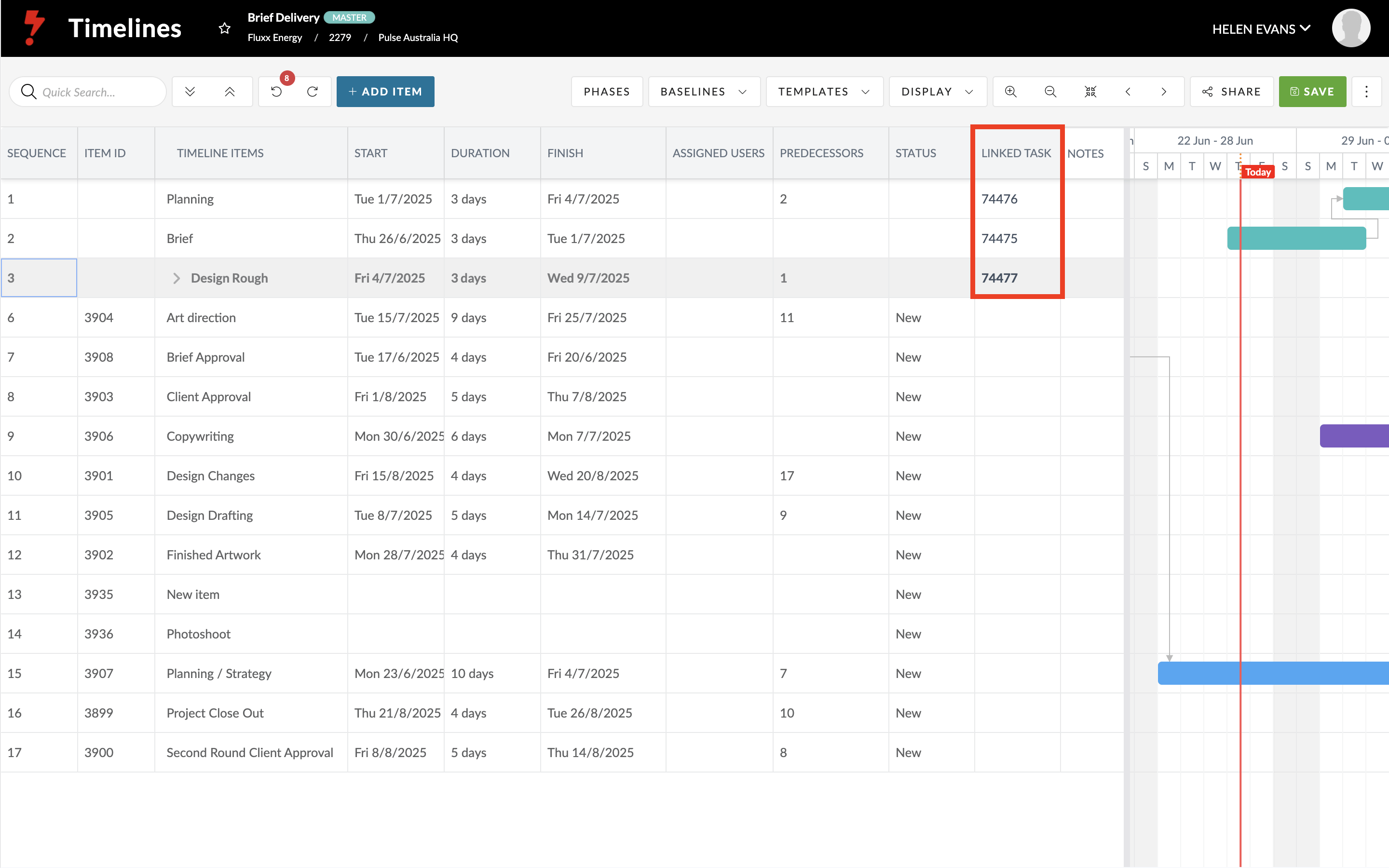Screen dimensions: 1389x868
Task: Zoom in the Gantt chart
Action: tap(1010, 92)
